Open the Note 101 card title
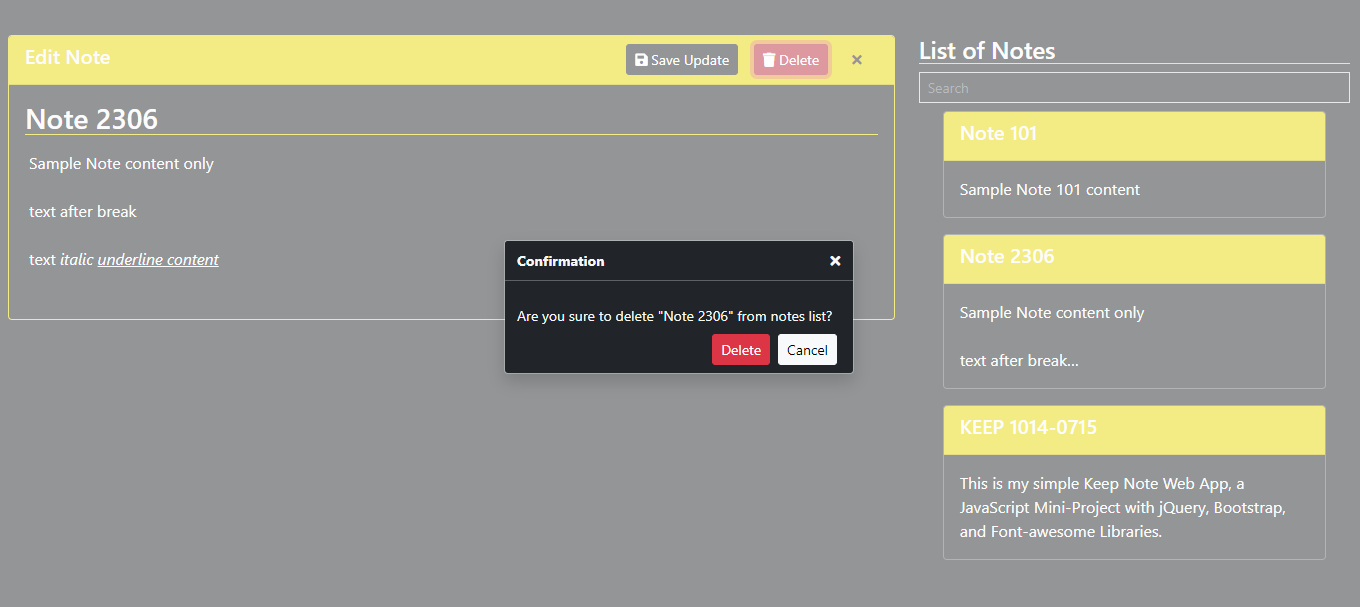Image resolution: width=1360 pixels, height=607 pixels. pos(998,134)
